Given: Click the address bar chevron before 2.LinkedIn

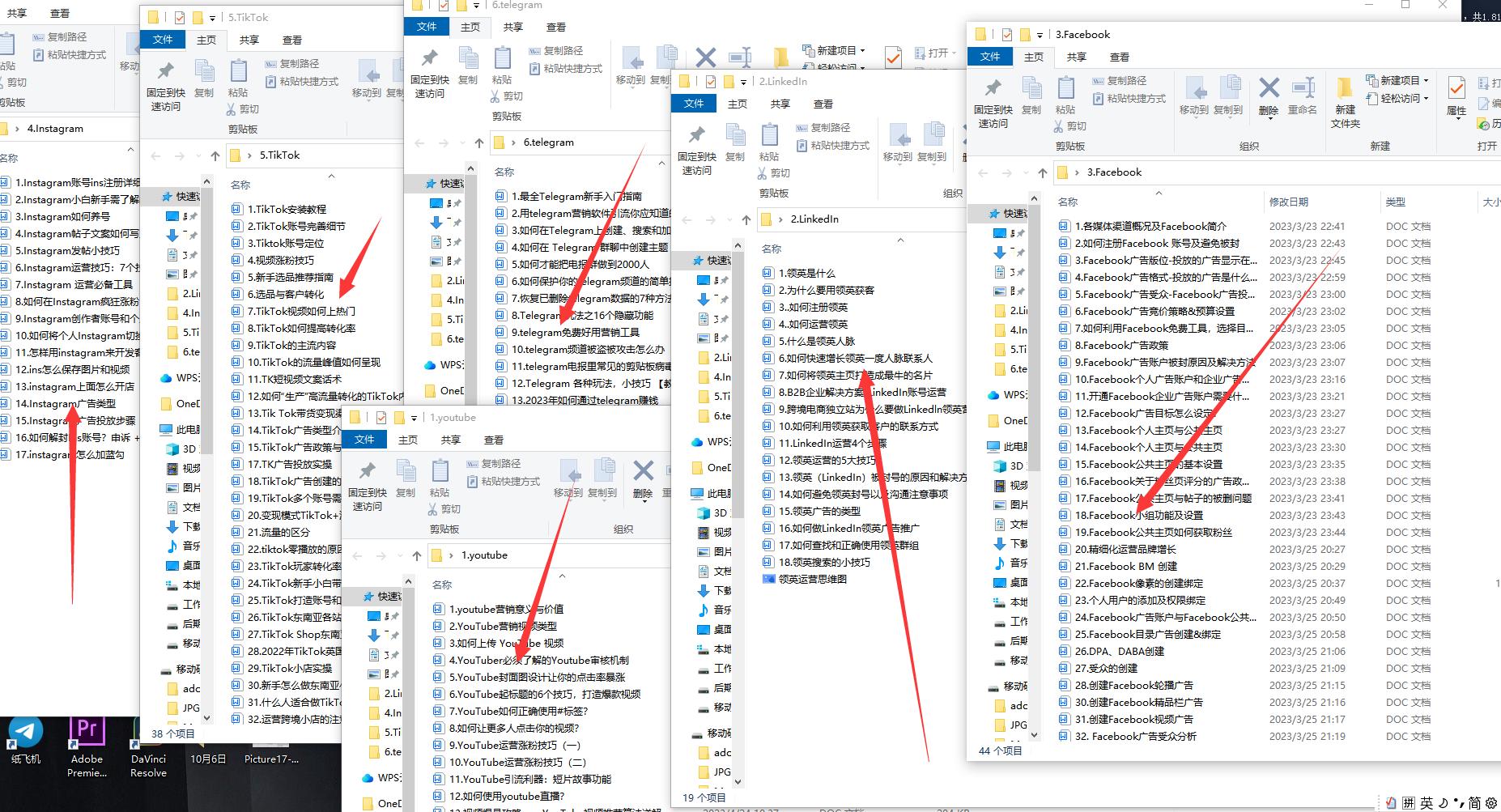Looking at the screenshot, I should click(780, 219).
